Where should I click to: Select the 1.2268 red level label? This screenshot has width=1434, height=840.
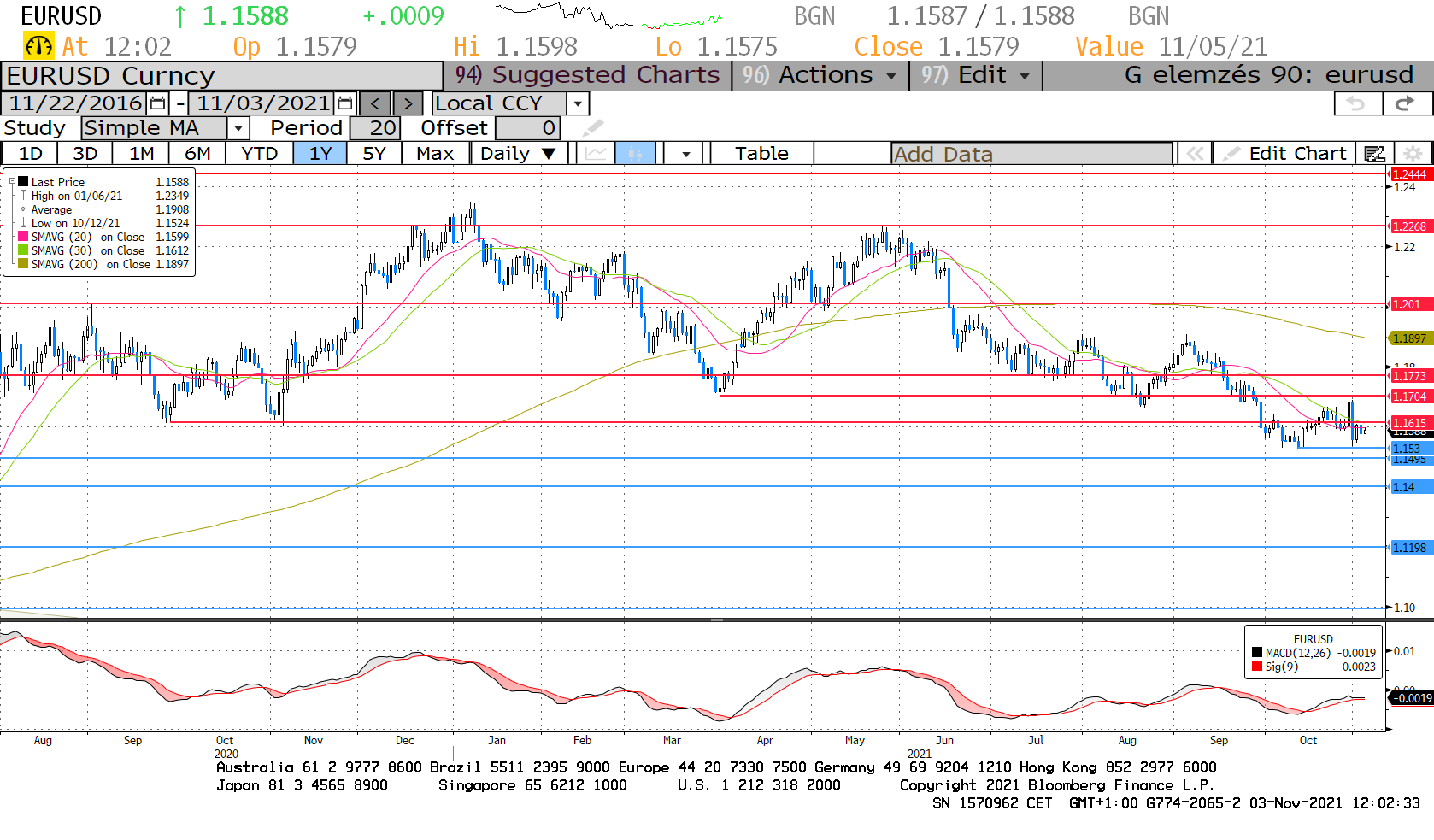click(1410, 226)
